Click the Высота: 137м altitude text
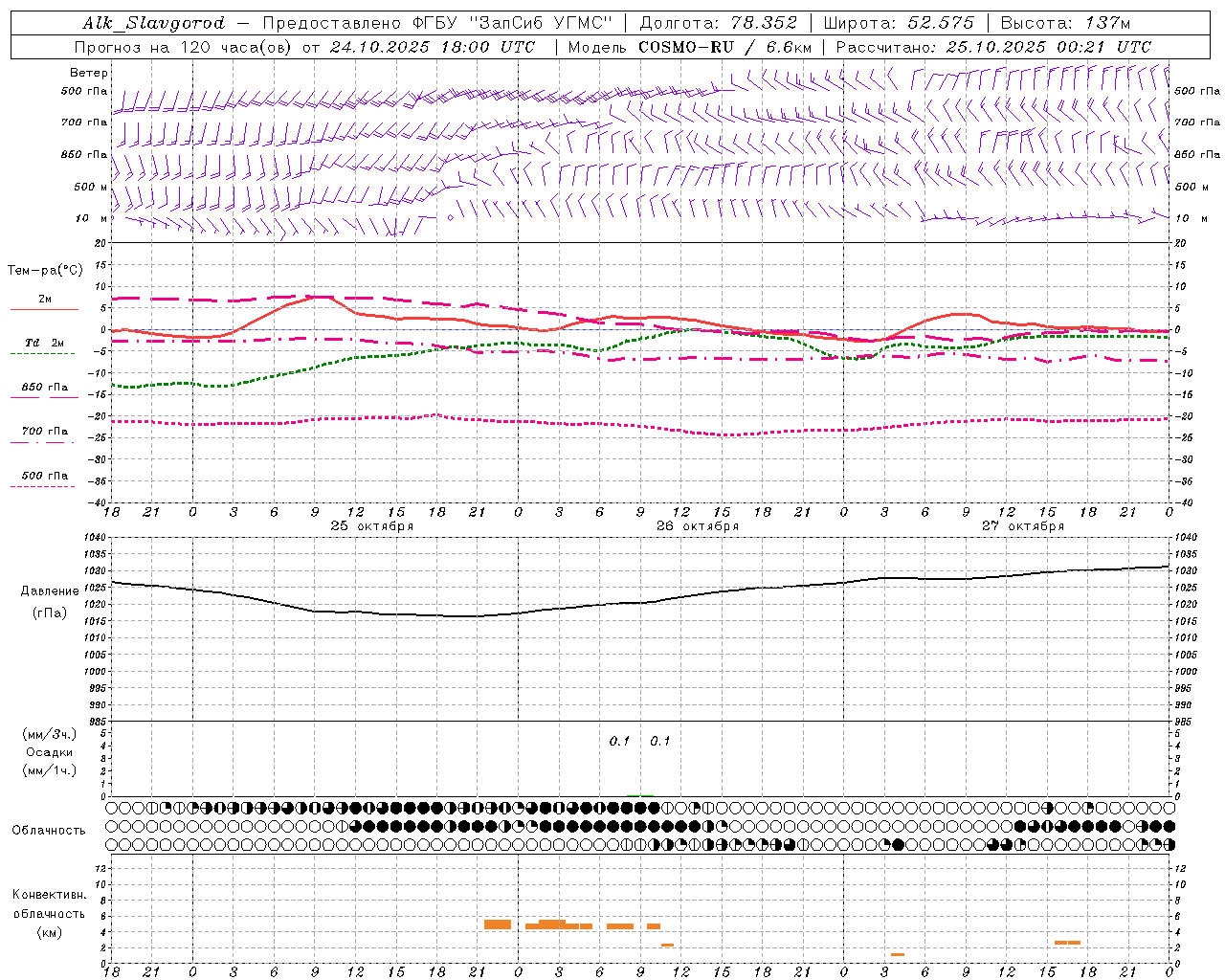This screenshot has width=1225, height=980. 1065,23
